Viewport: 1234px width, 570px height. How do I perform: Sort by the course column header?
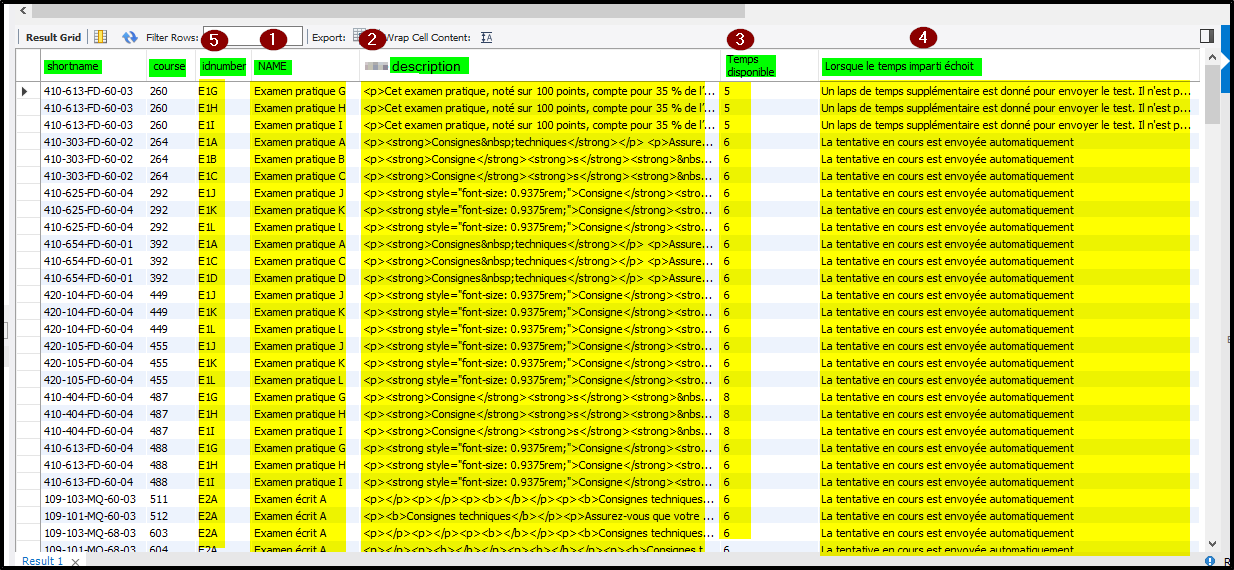pos(167,66)
